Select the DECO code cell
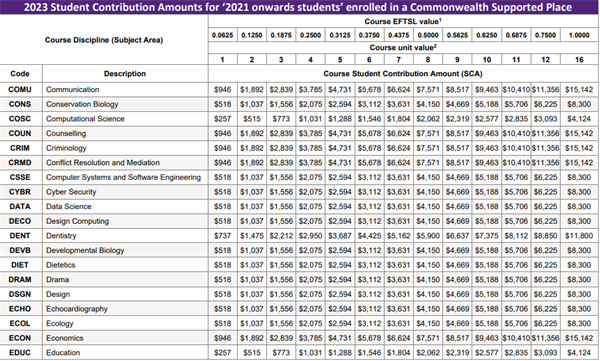 point(20,221)
